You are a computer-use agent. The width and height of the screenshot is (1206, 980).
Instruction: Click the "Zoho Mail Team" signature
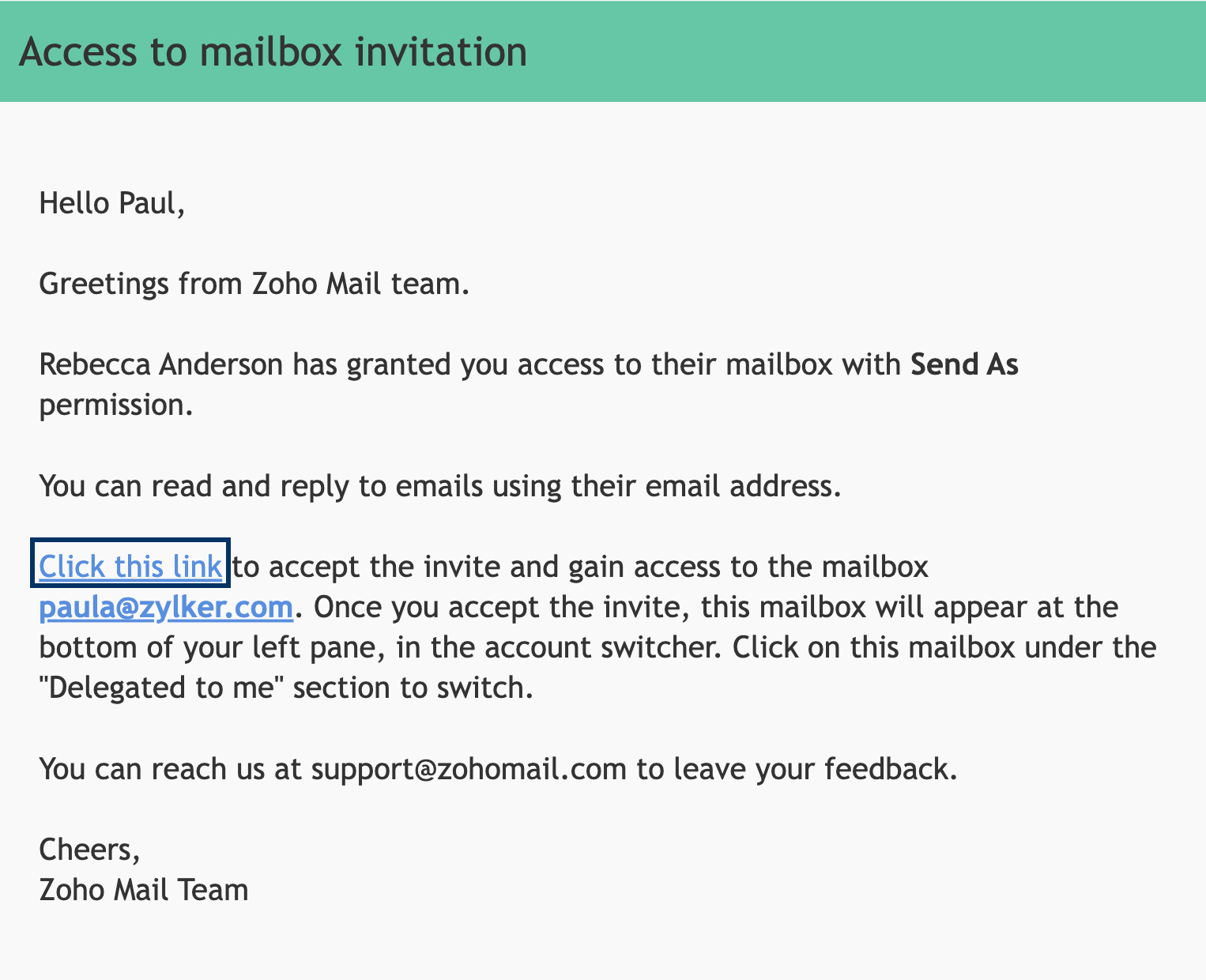pyautogui.click(x=143, y=890)
